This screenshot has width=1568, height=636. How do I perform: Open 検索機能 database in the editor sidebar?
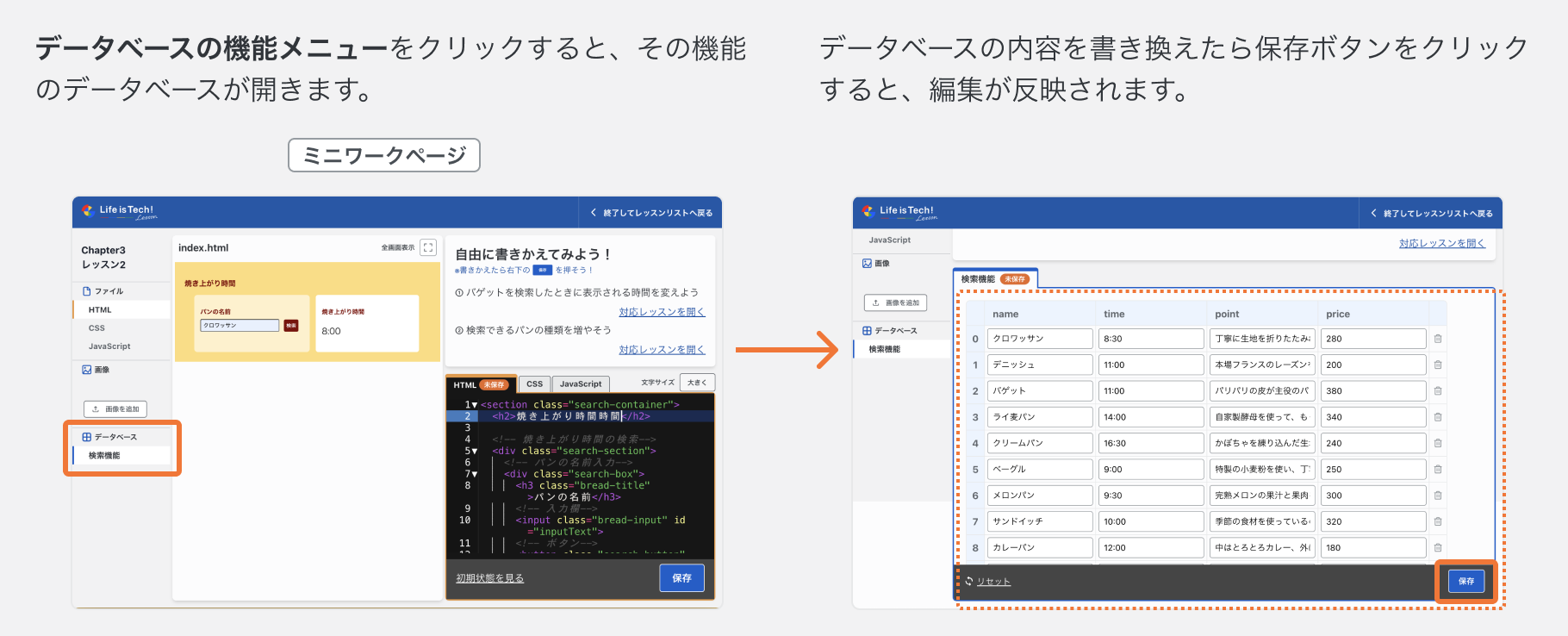point(121,456)
